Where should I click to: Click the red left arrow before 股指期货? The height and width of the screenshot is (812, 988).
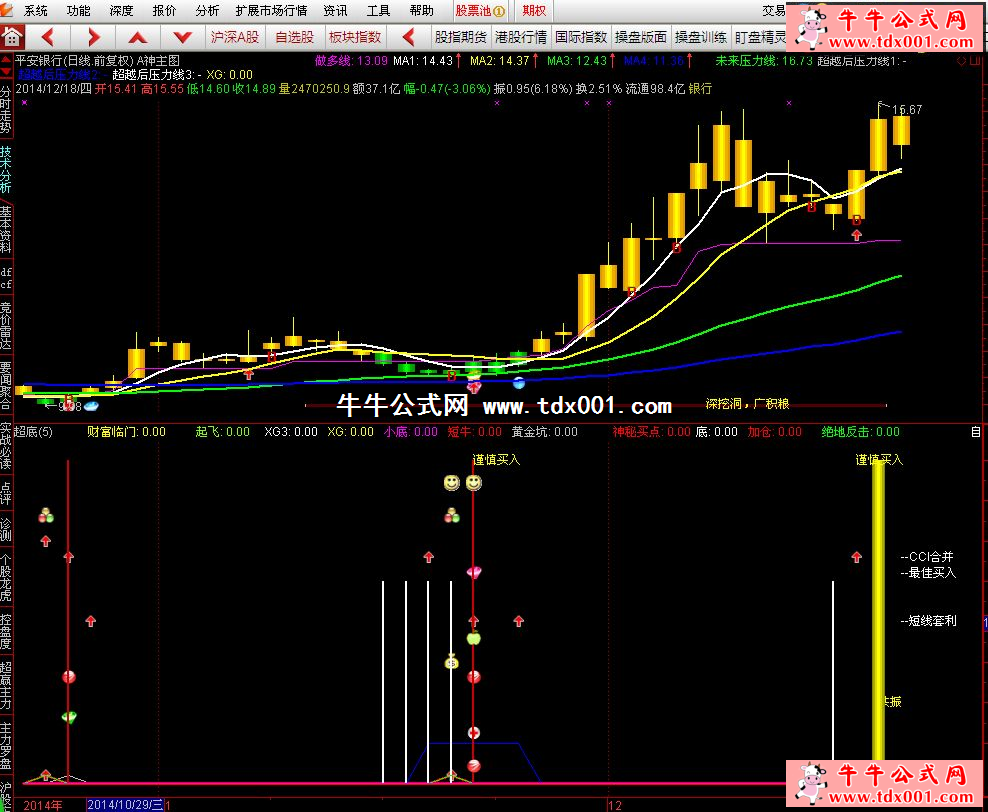coord(408,37)
